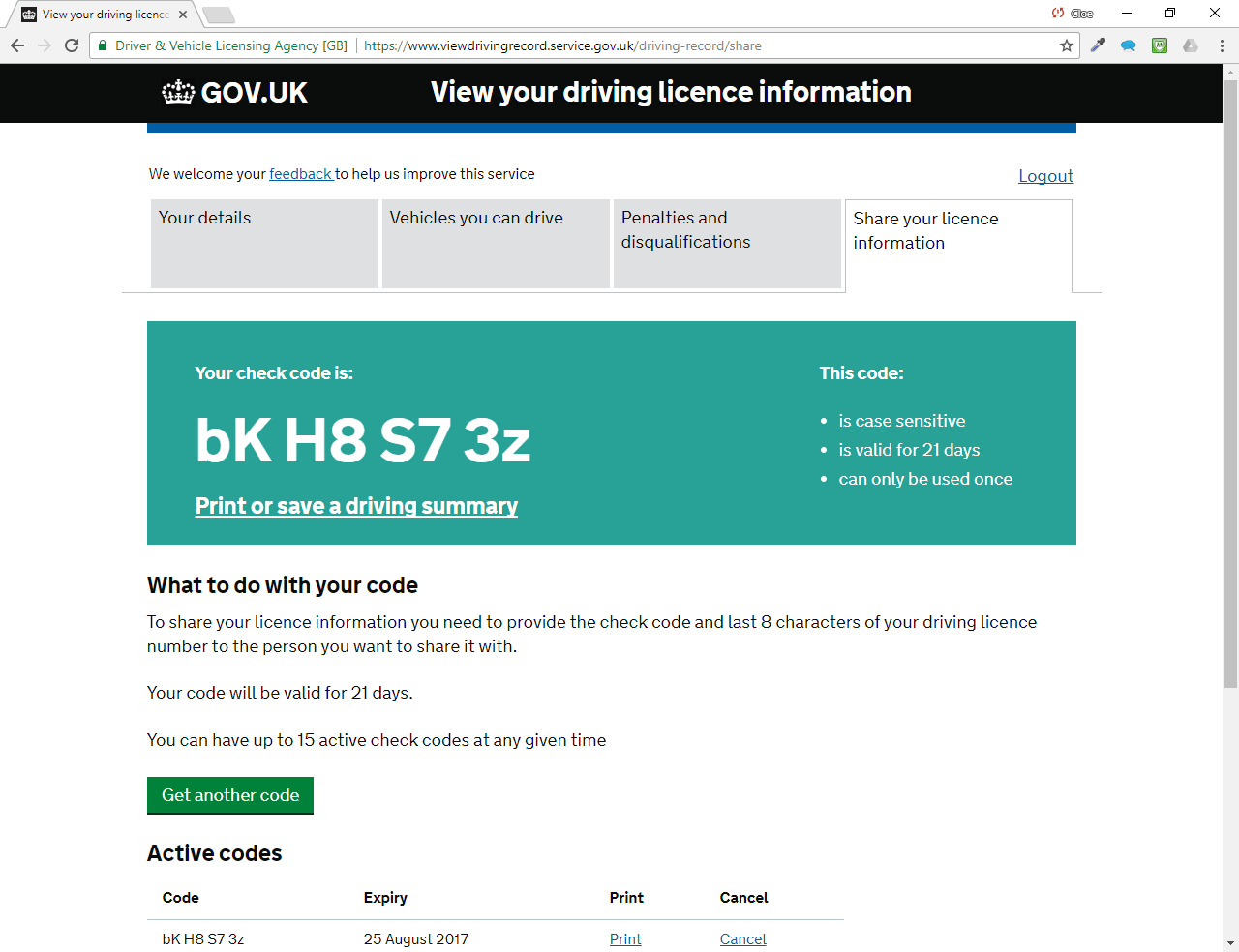The height and width of the screenshot is (952, 1239).
Task: Reload the current page
Action: coord(71,45)
